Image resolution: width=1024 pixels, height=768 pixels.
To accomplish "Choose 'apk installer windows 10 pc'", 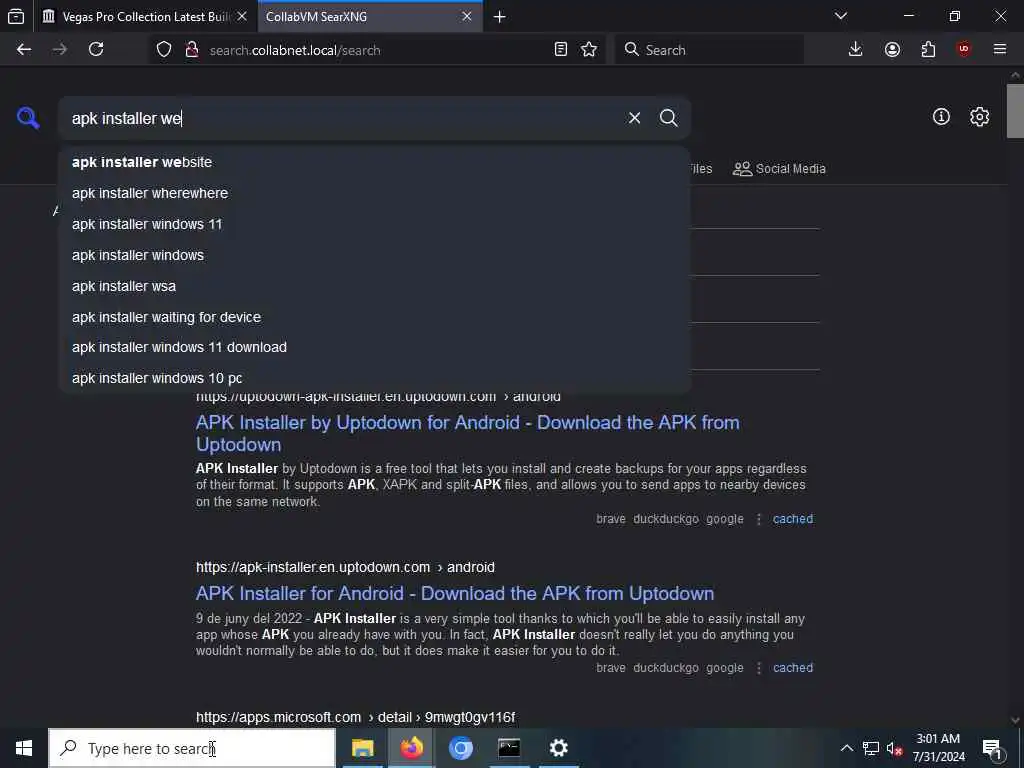I will pyautogui.click(x=374, y=378).
